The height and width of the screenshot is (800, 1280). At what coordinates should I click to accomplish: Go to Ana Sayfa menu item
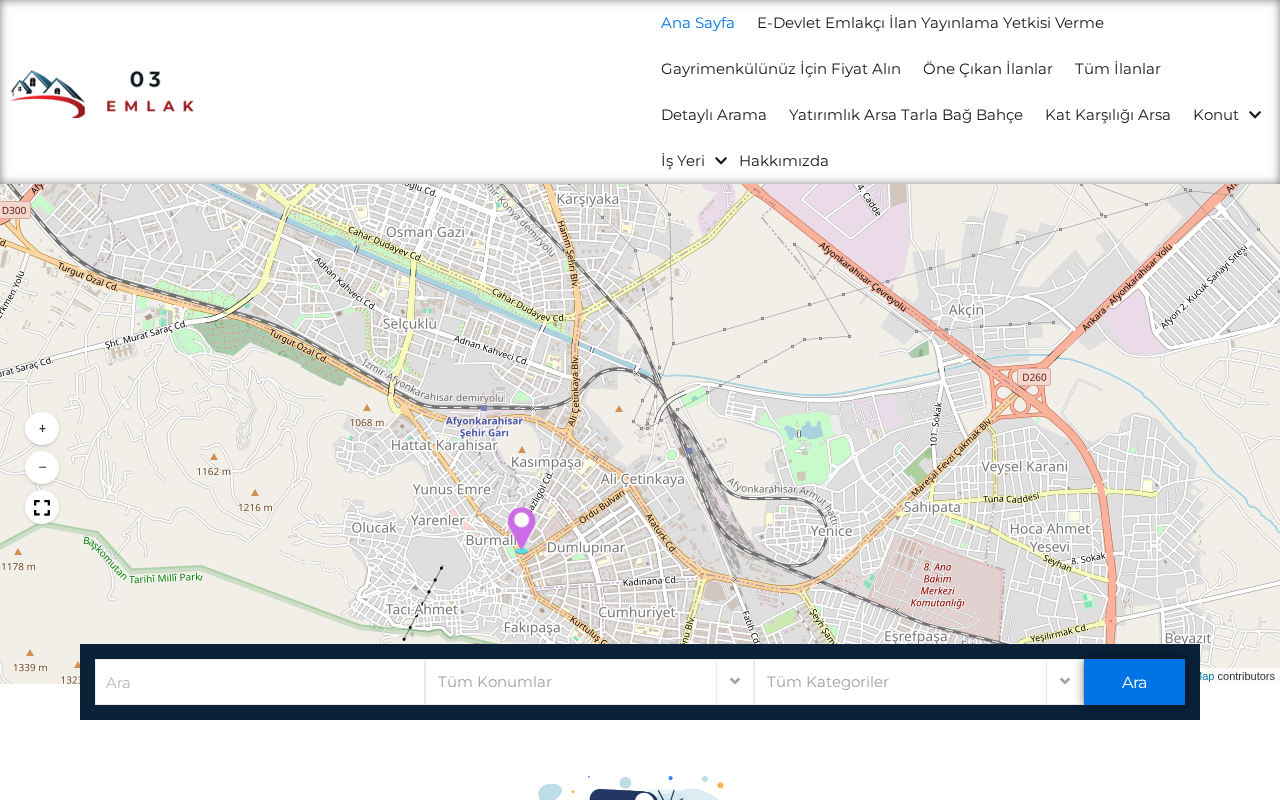click(698, 23)
